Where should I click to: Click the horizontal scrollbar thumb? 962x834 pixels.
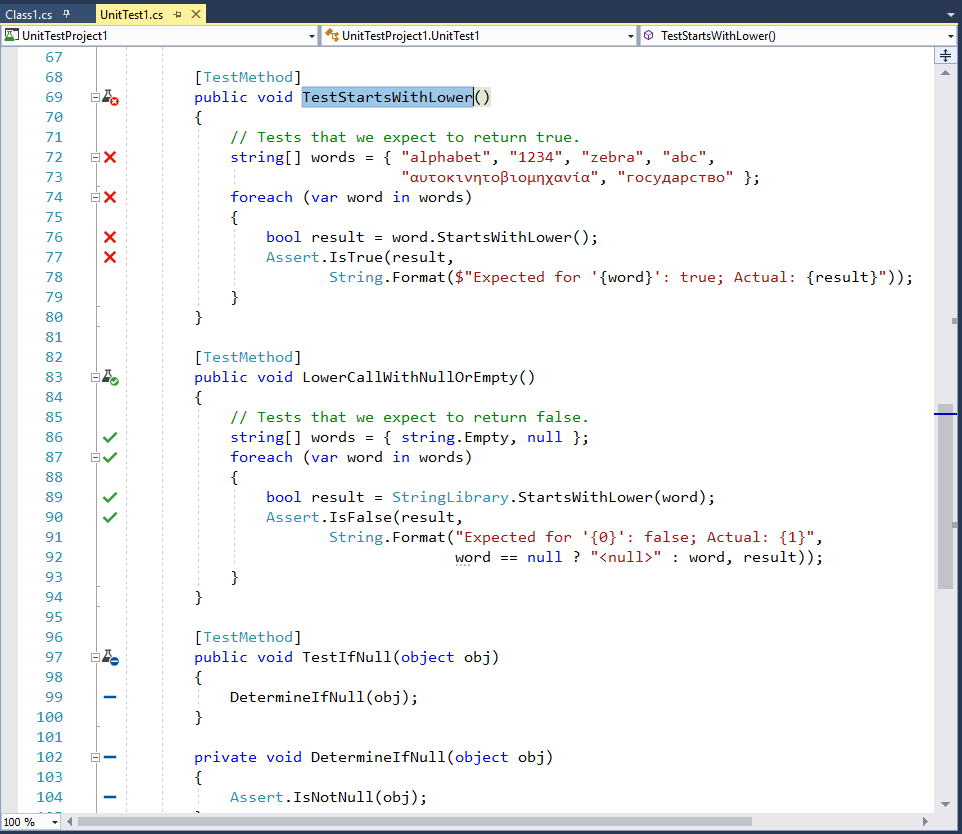415,821
